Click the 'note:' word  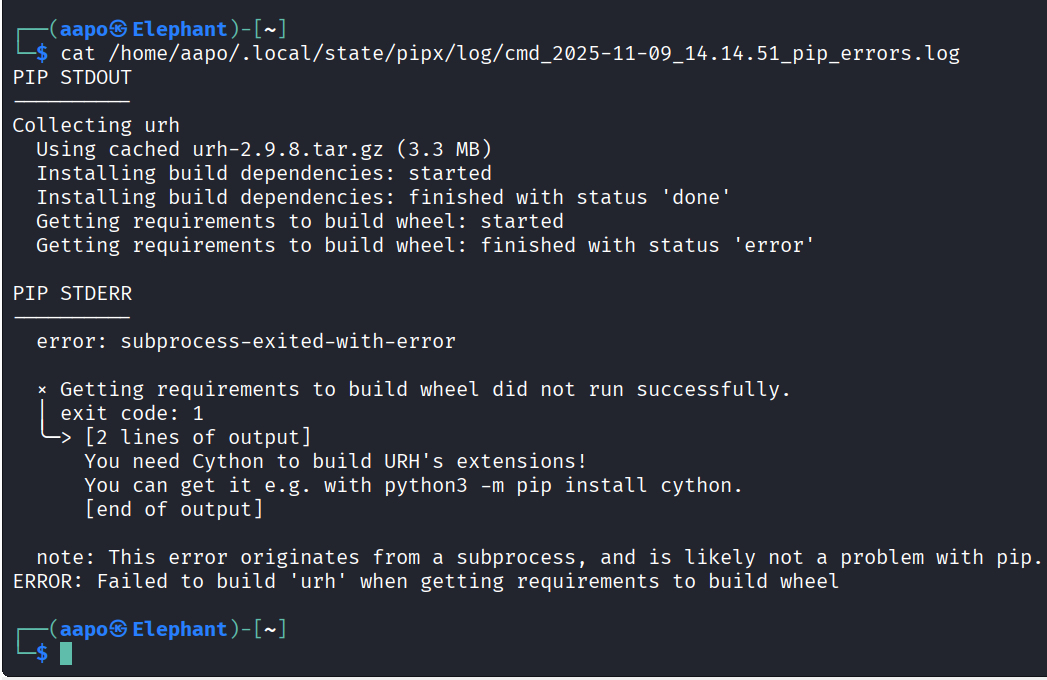pos(66,557)
